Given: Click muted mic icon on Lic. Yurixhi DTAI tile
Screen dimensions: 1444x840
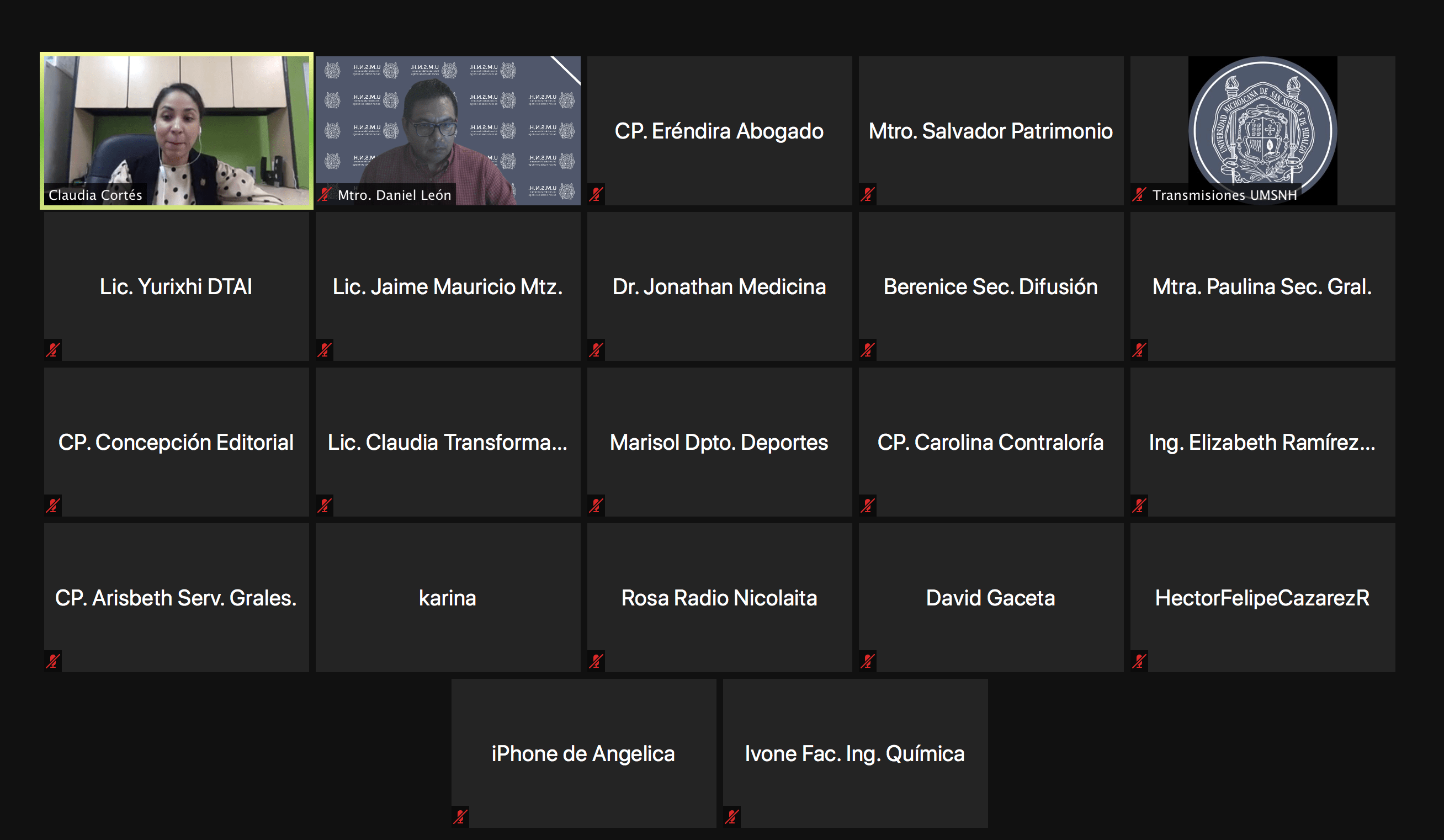Looking at the screenshot, I should (53, 349).
